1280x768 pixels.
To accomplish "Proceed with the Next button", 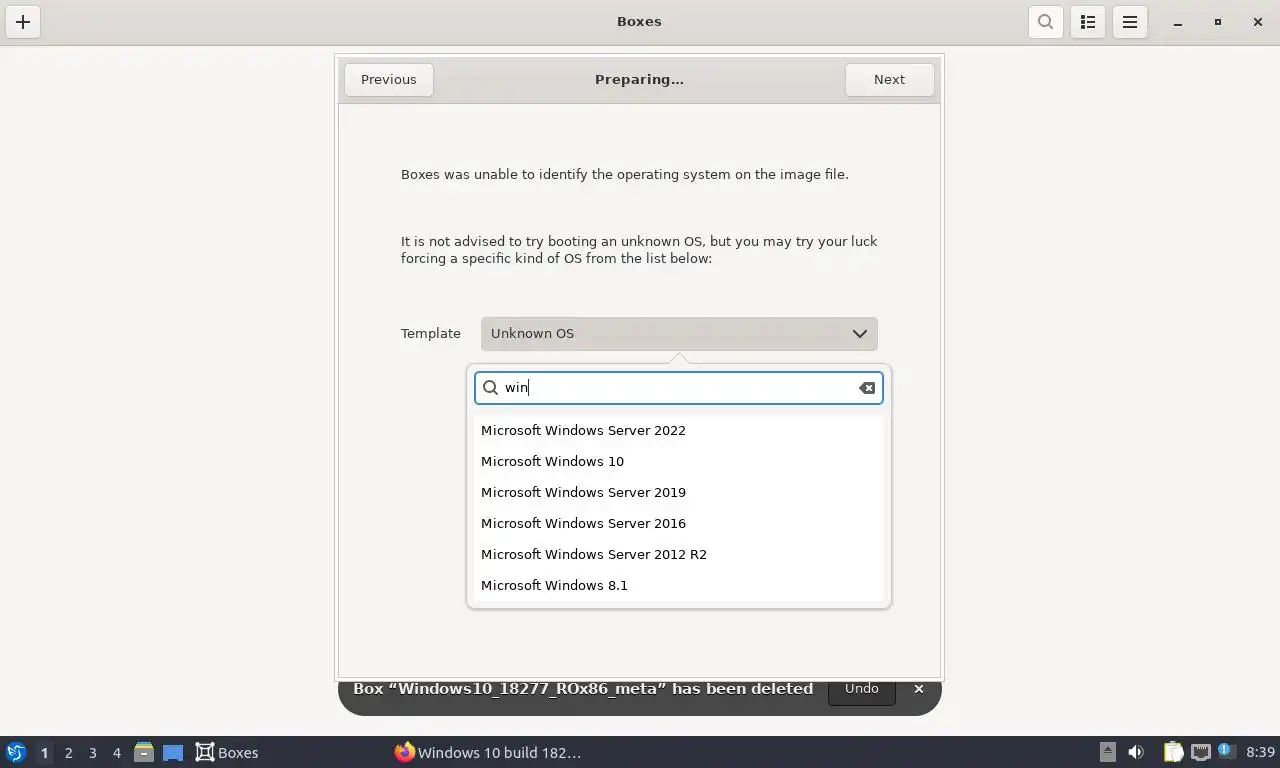I will [x=889, y=80].
